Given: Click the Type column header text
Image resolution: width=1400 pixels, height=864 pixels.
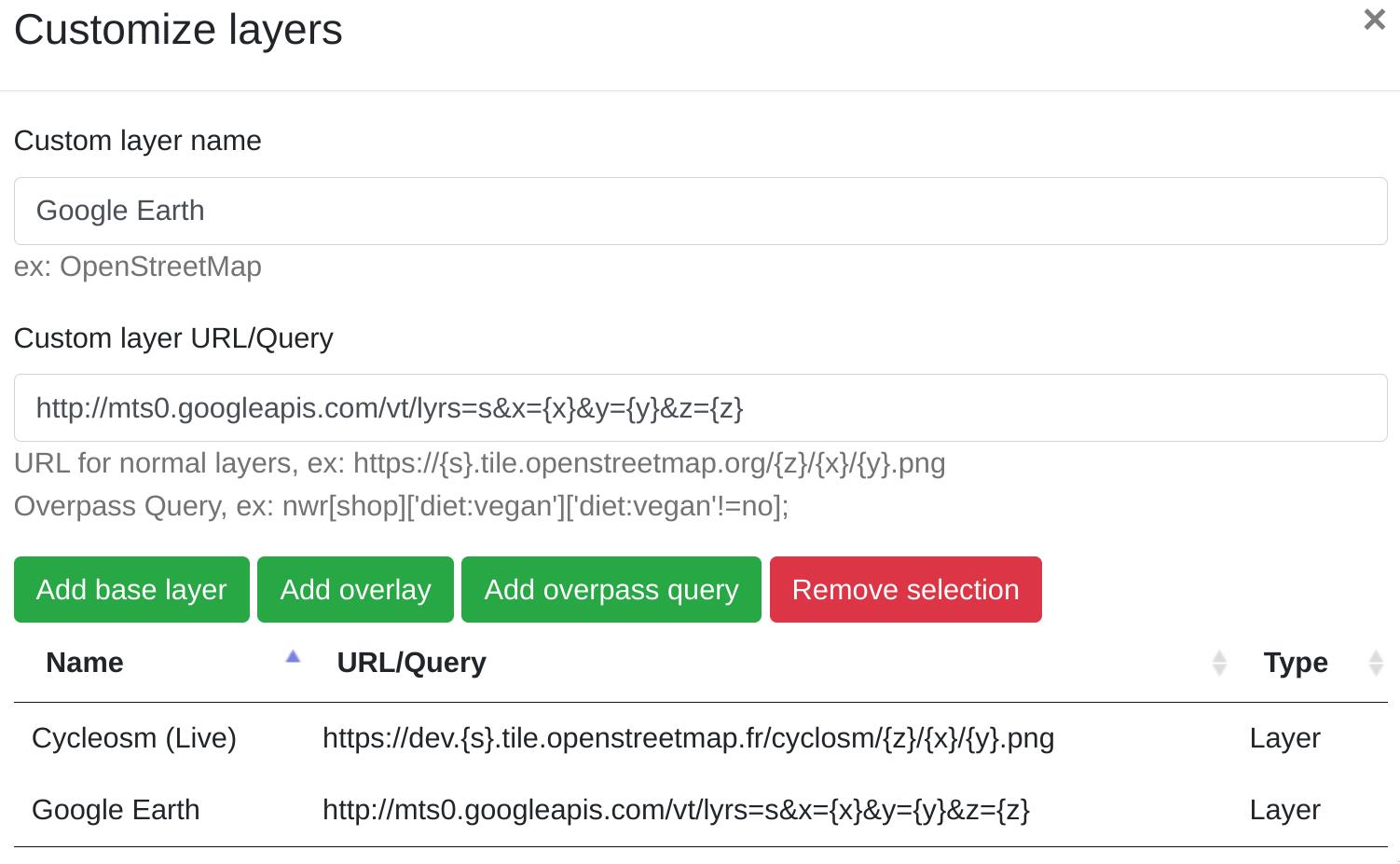Looking at the screenshot, I should click(x=1295, y=663).
